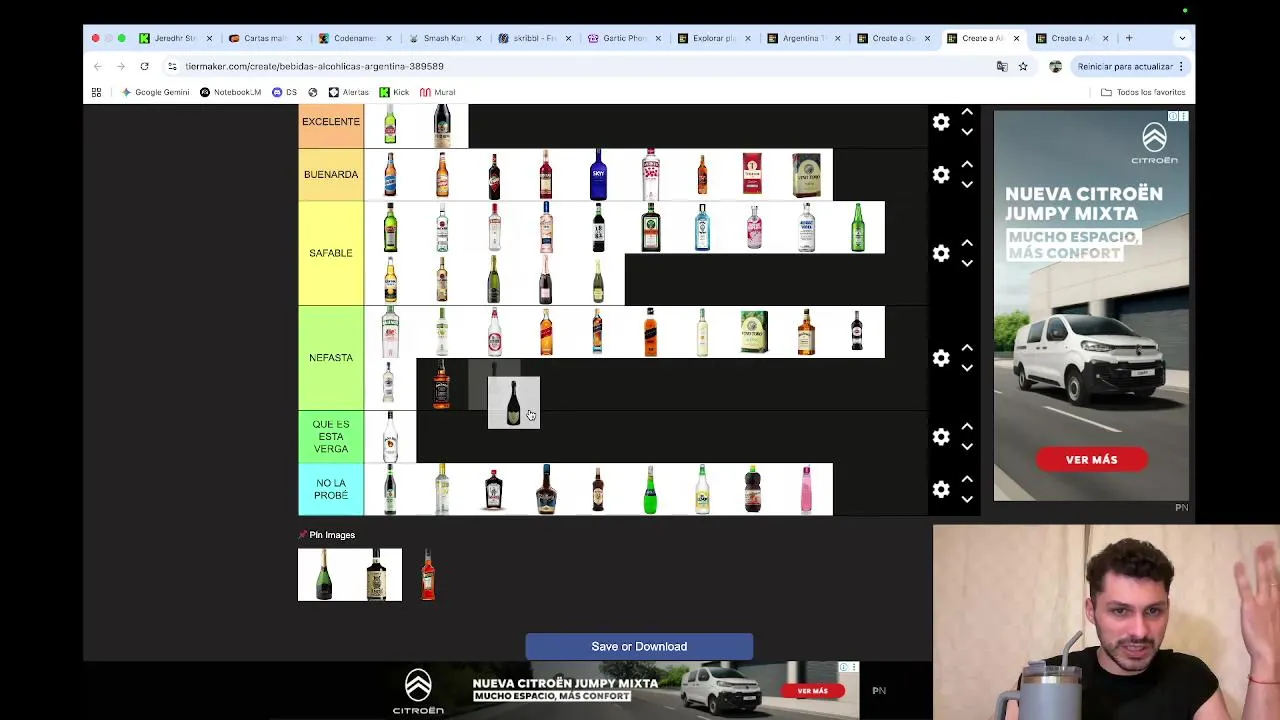Switch to the Jeredhr Str tab
Viewport: 1280px width, 720px height.
click(x=175, y=38)
